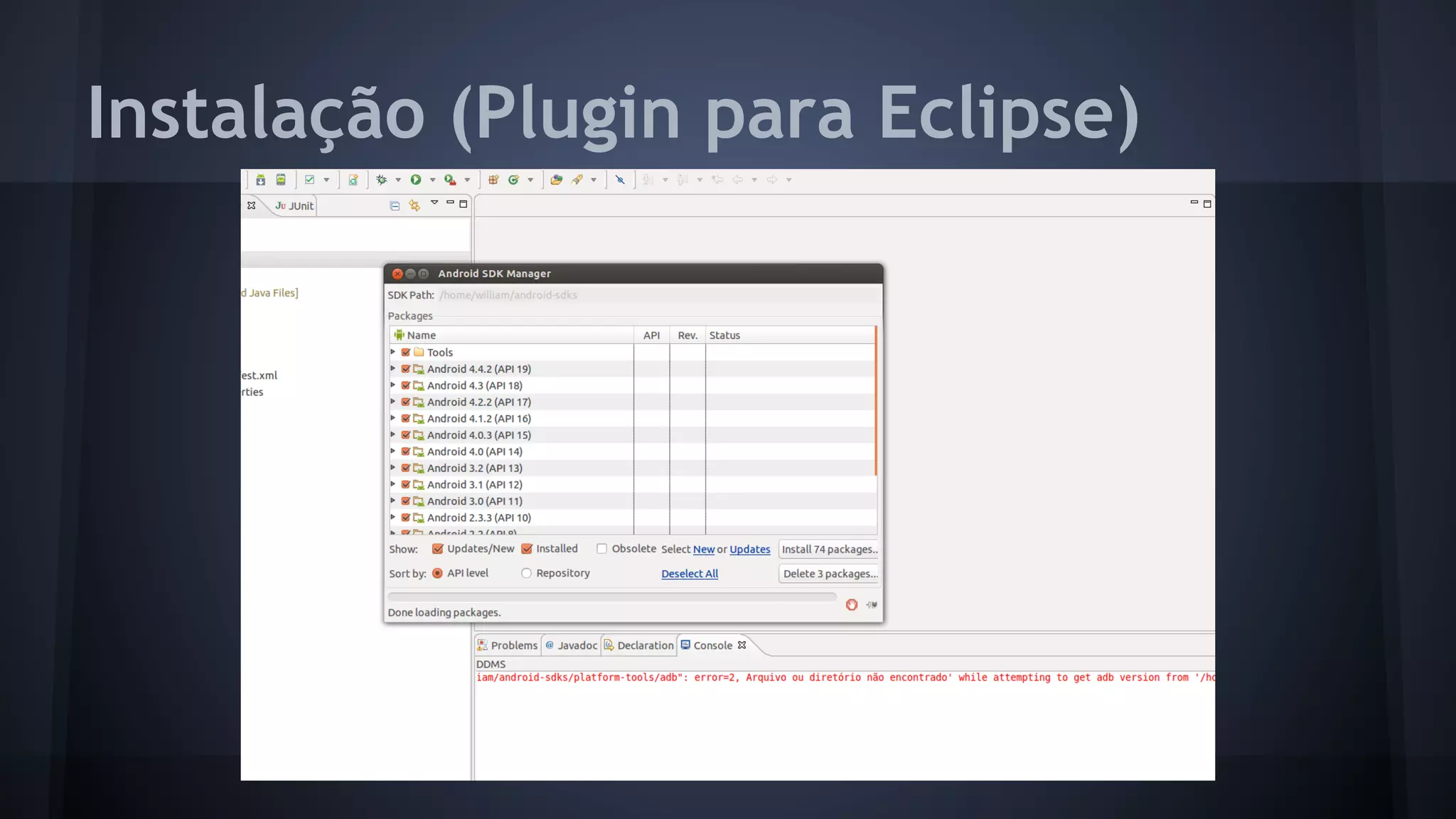
Task: Expand the Android 3.2 (API 13) node
Action: point(393,468)
